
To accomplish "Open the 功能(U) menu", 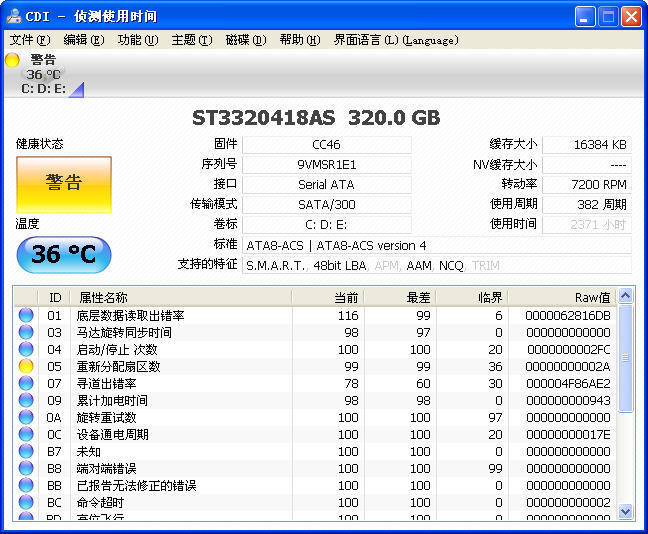I will click(x=137, y=40).
